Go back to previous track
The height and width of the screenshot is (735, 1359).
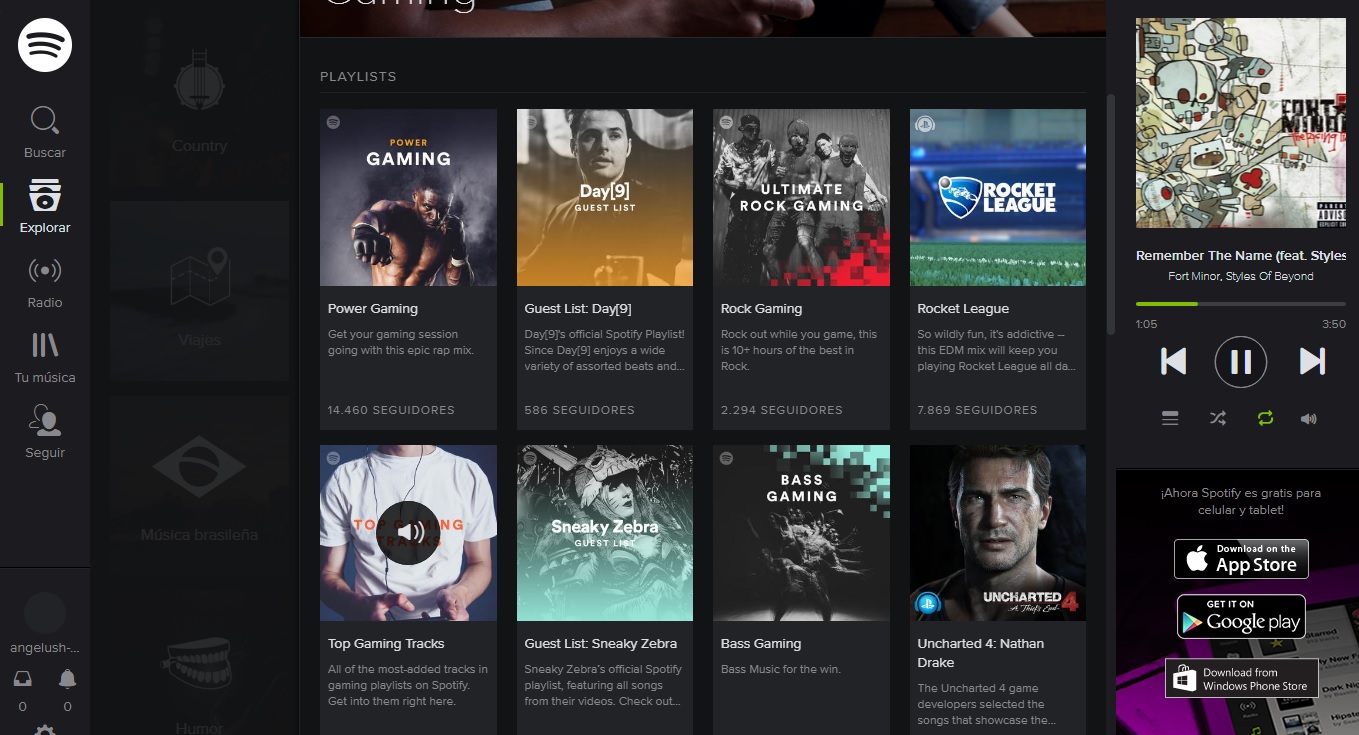(x=1173, y=361)
